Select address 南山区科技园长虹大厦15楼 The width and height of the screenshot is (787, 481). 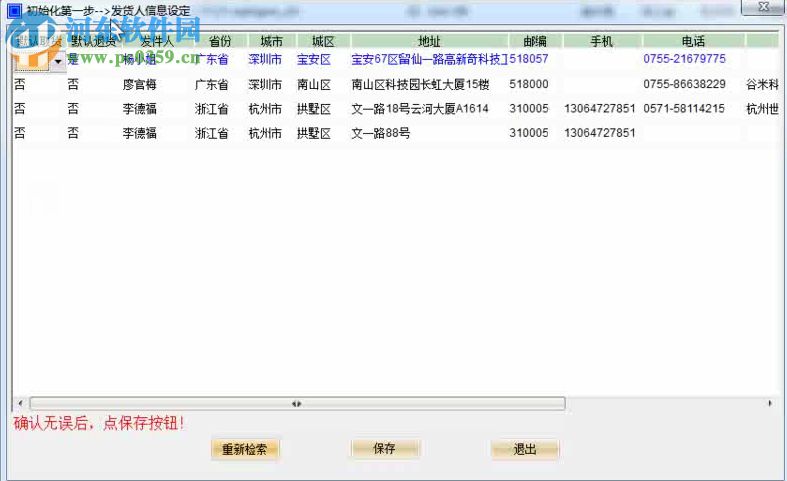tap(420, 84)
